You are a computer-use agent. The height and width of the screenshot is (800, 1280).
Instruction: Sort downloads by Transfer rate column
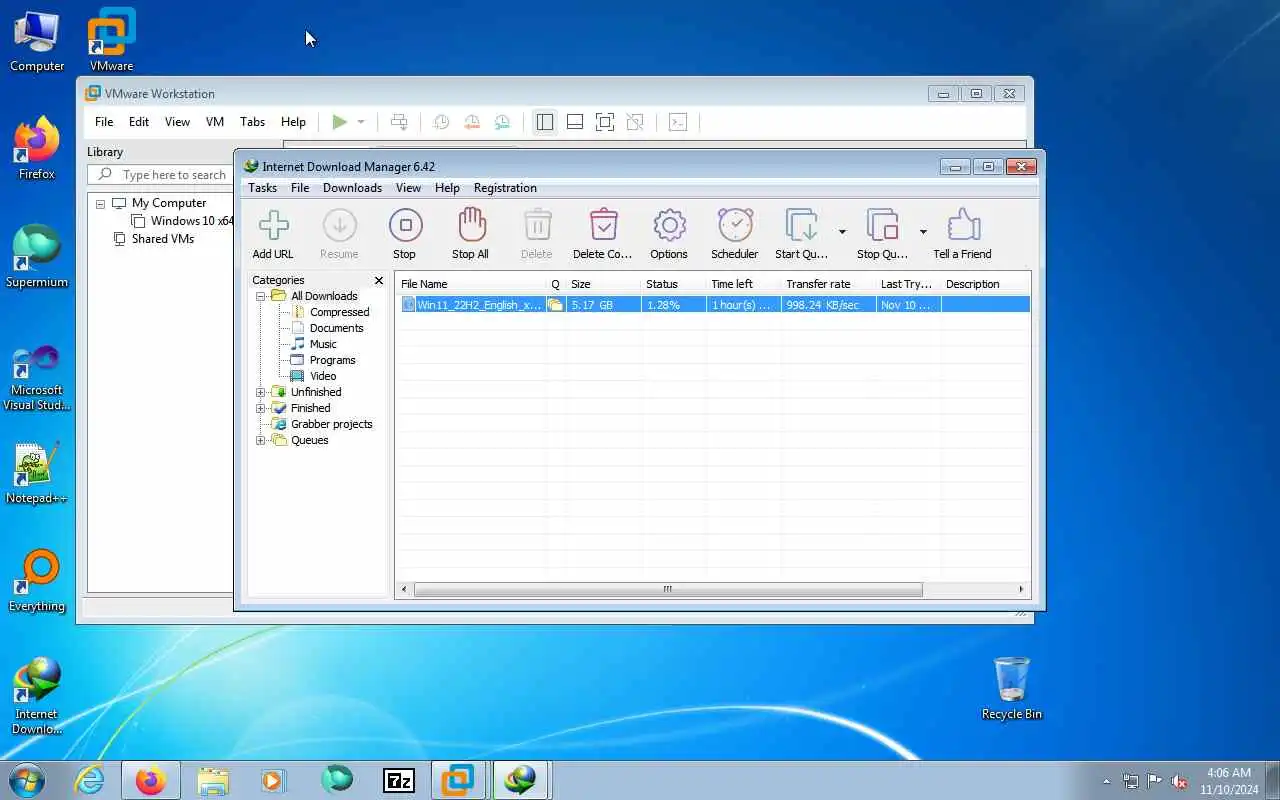828,284
